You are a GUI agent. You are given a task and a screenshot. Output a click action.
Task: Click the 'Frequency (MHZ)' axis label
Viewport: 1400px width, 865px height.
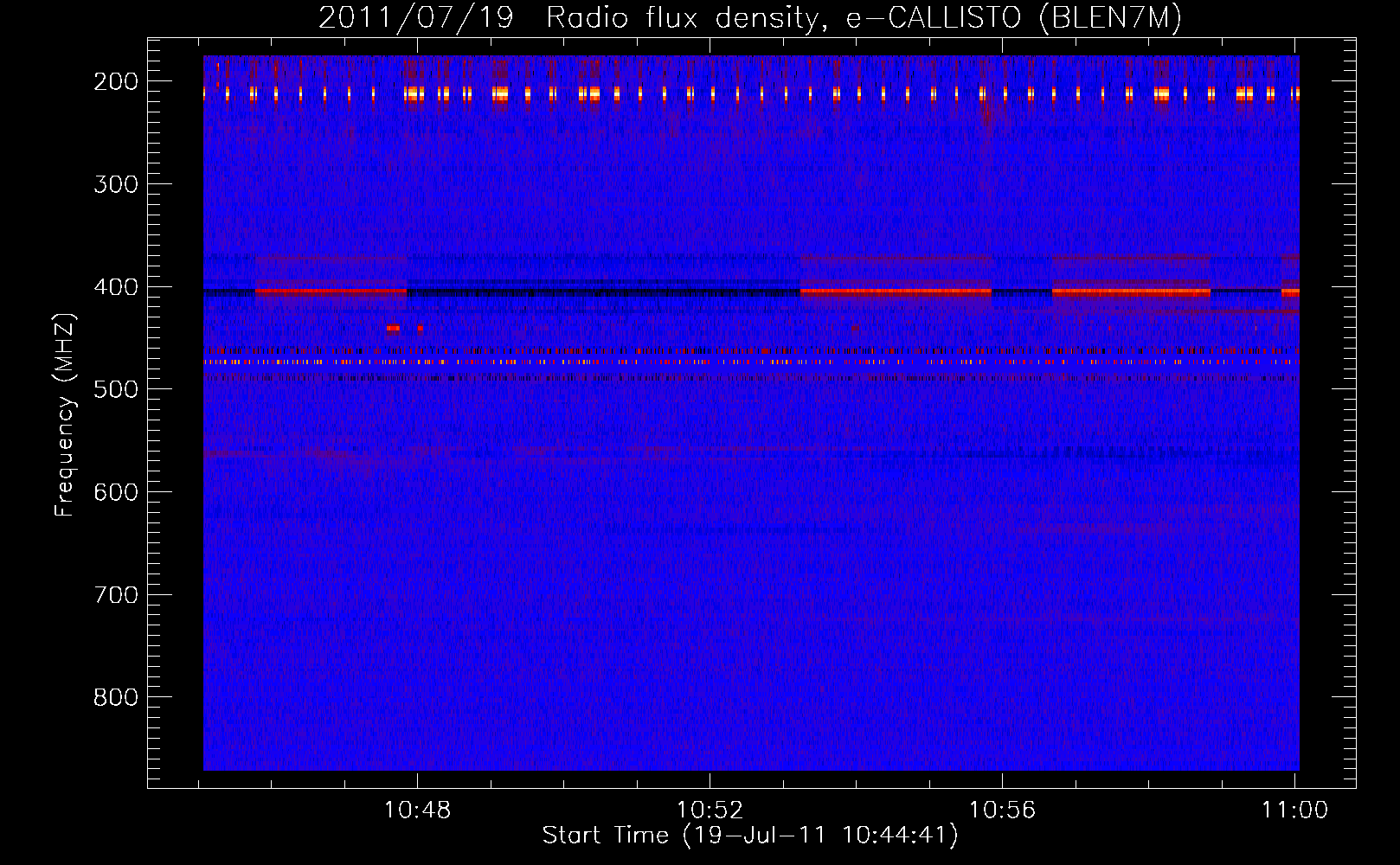[x=65, y=414]
